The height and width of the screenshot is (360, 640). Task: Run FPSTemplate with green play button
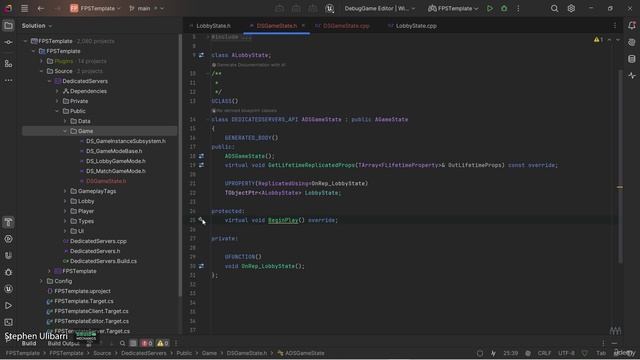click(490, 8)
